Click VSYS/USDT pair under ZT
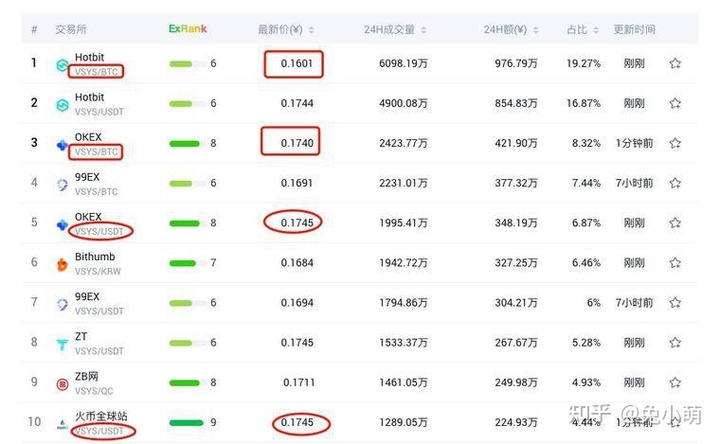The image size is (720, 444). click(x=99, y=351)
